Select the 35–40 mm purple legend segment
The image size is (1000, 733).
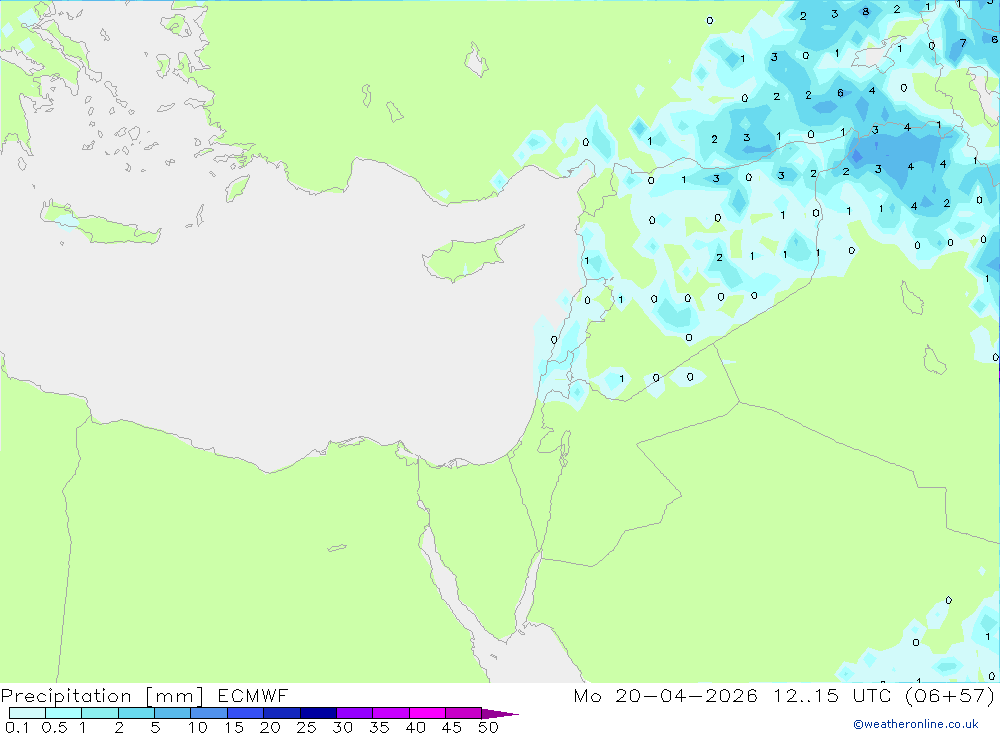390,713
